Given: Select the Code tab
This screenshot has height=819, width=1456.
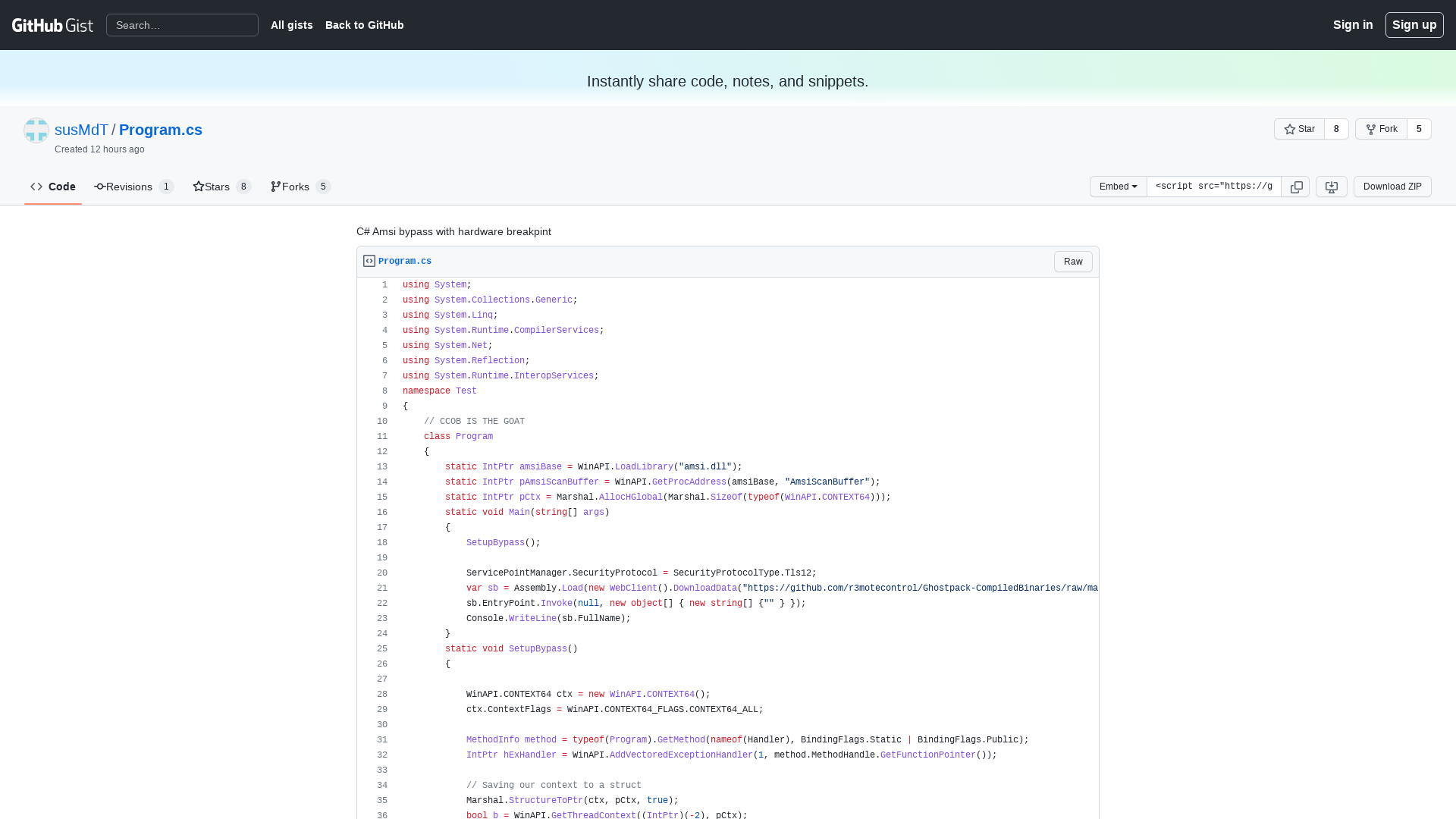Looking at the screenshot, I should (x=53, y=187).
